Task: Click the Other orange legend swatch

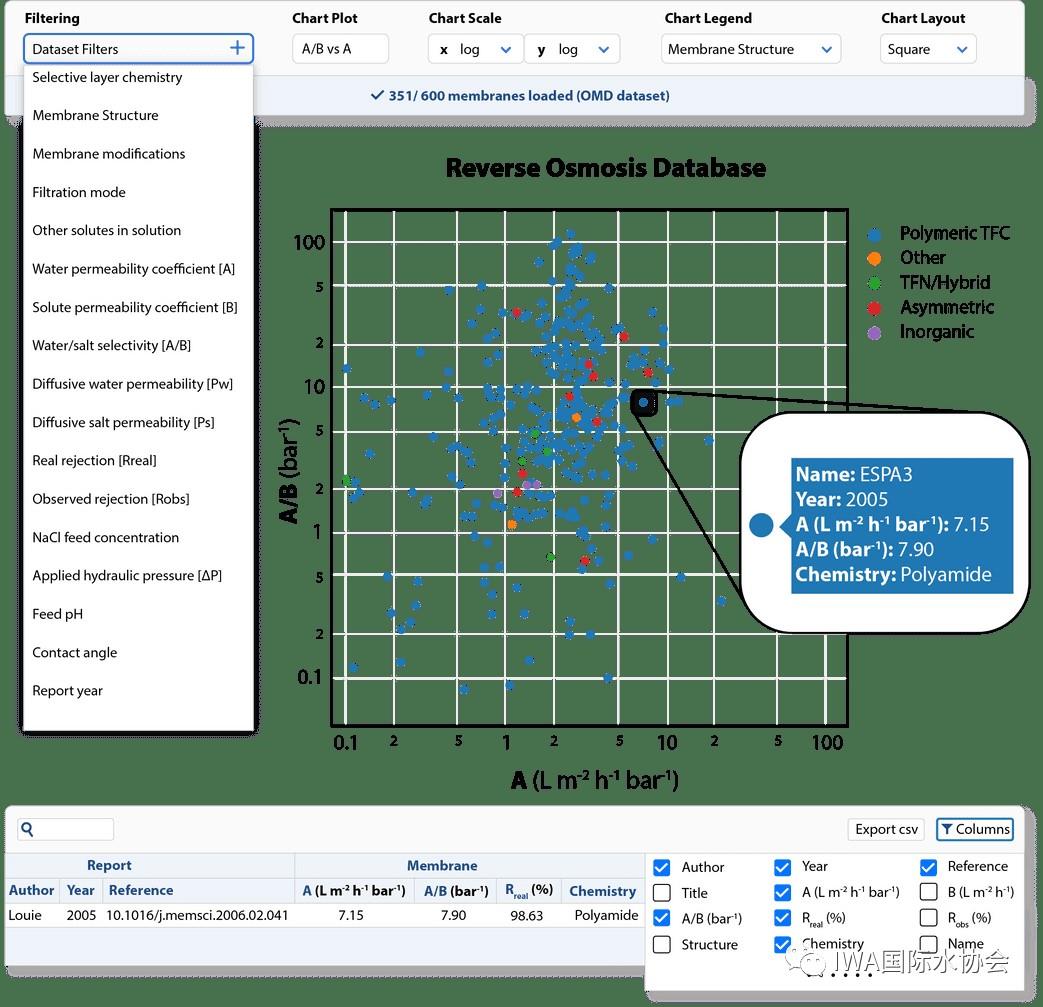Action: click(876, 258)
